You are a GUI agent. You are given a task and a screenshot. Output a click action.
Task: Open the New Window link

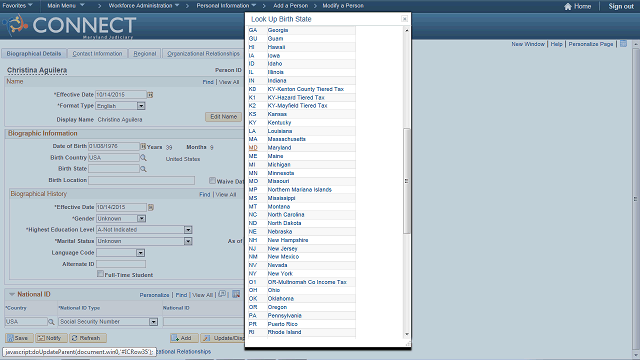tap(528, 44)
